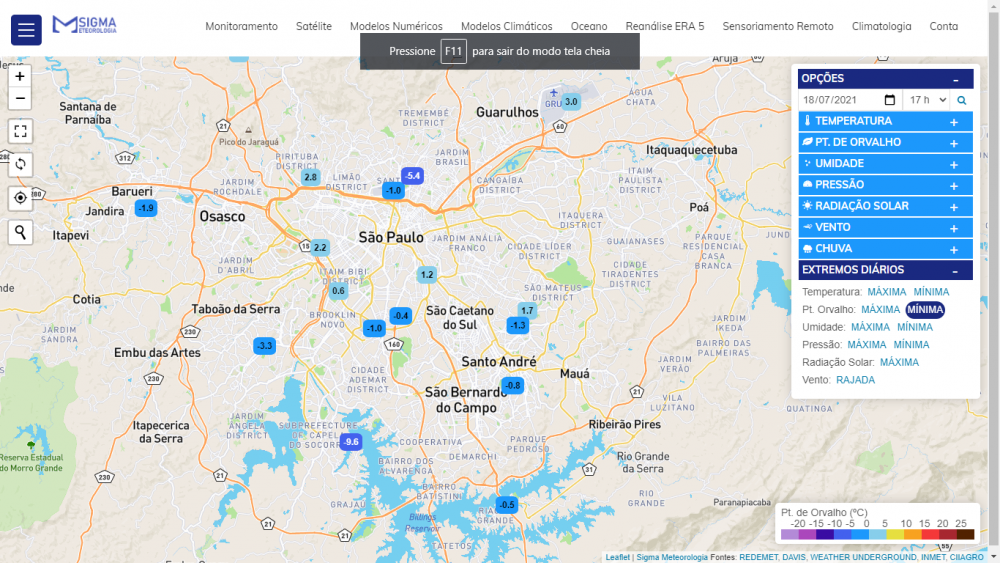This screenshot has height=563, width=1000.
Task: Click the -9.6 station marker
Action: pyautogui.click(x=350, y=441)
